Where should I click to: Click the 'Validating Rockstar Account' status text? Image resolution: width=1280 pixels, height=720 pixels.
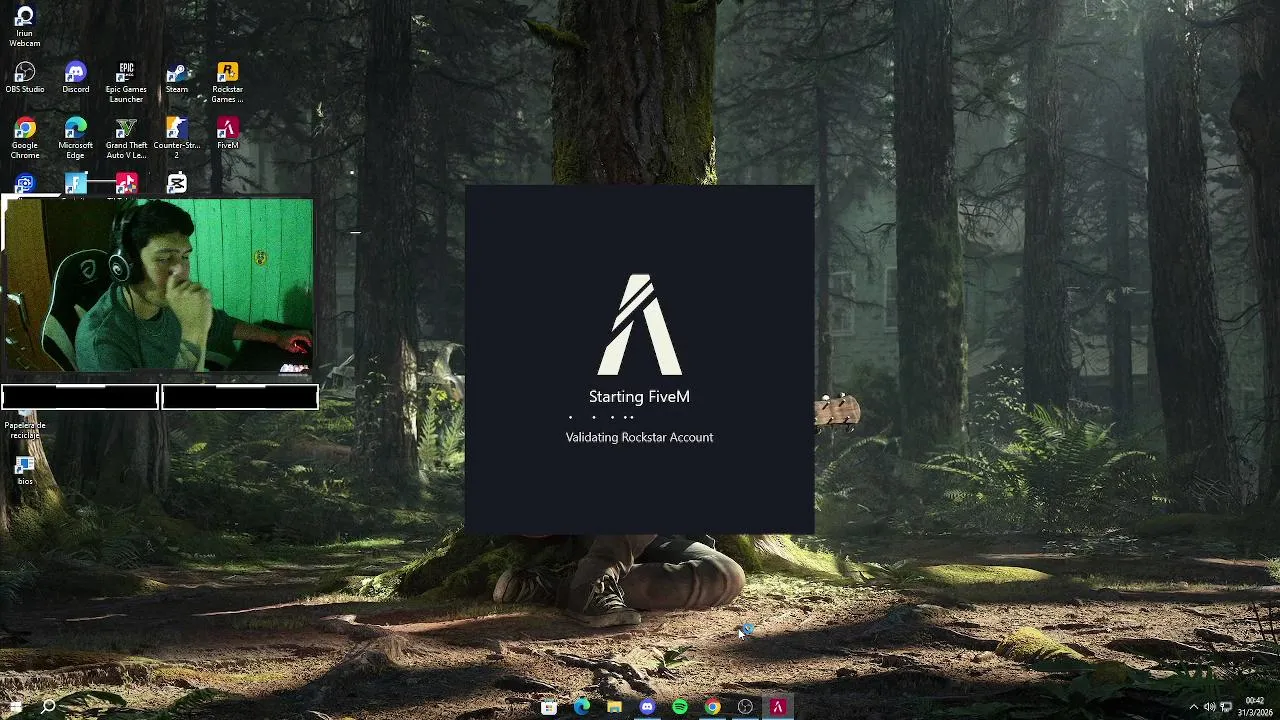click(639, 437)
